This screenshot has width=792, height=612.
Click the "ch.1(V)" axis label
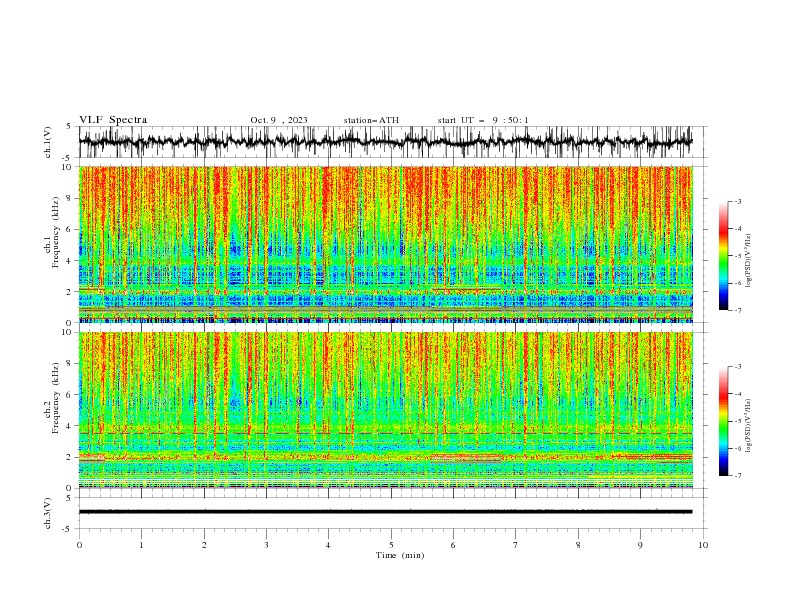coord(48,142)
